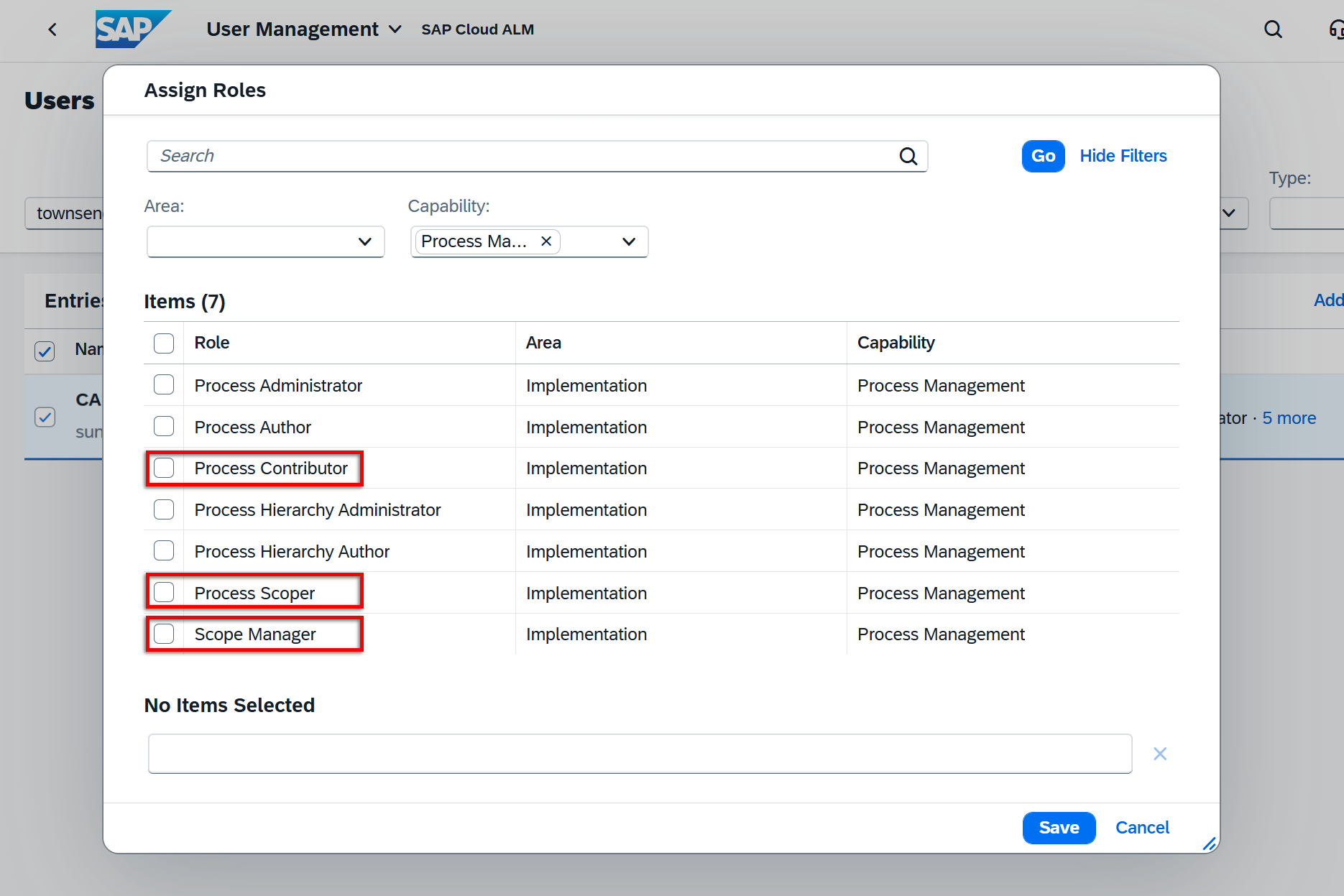Open the headset support icon
Image resolution: width=1344 pixels, height=896 pixels.
1336,29
